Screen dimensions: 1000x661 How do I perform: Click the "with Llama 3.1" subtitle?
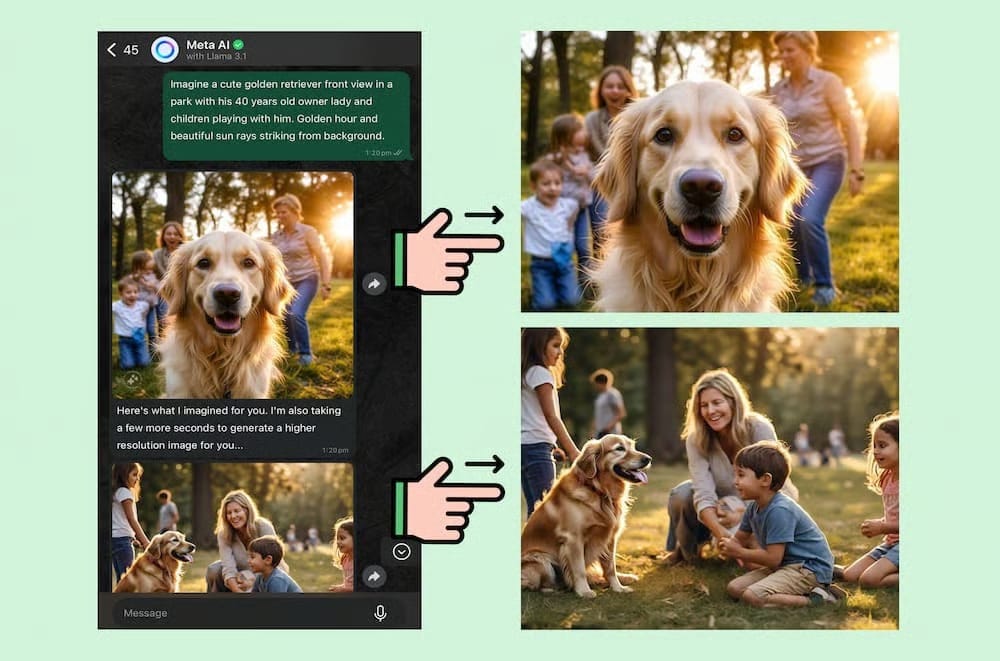[216, 57]
